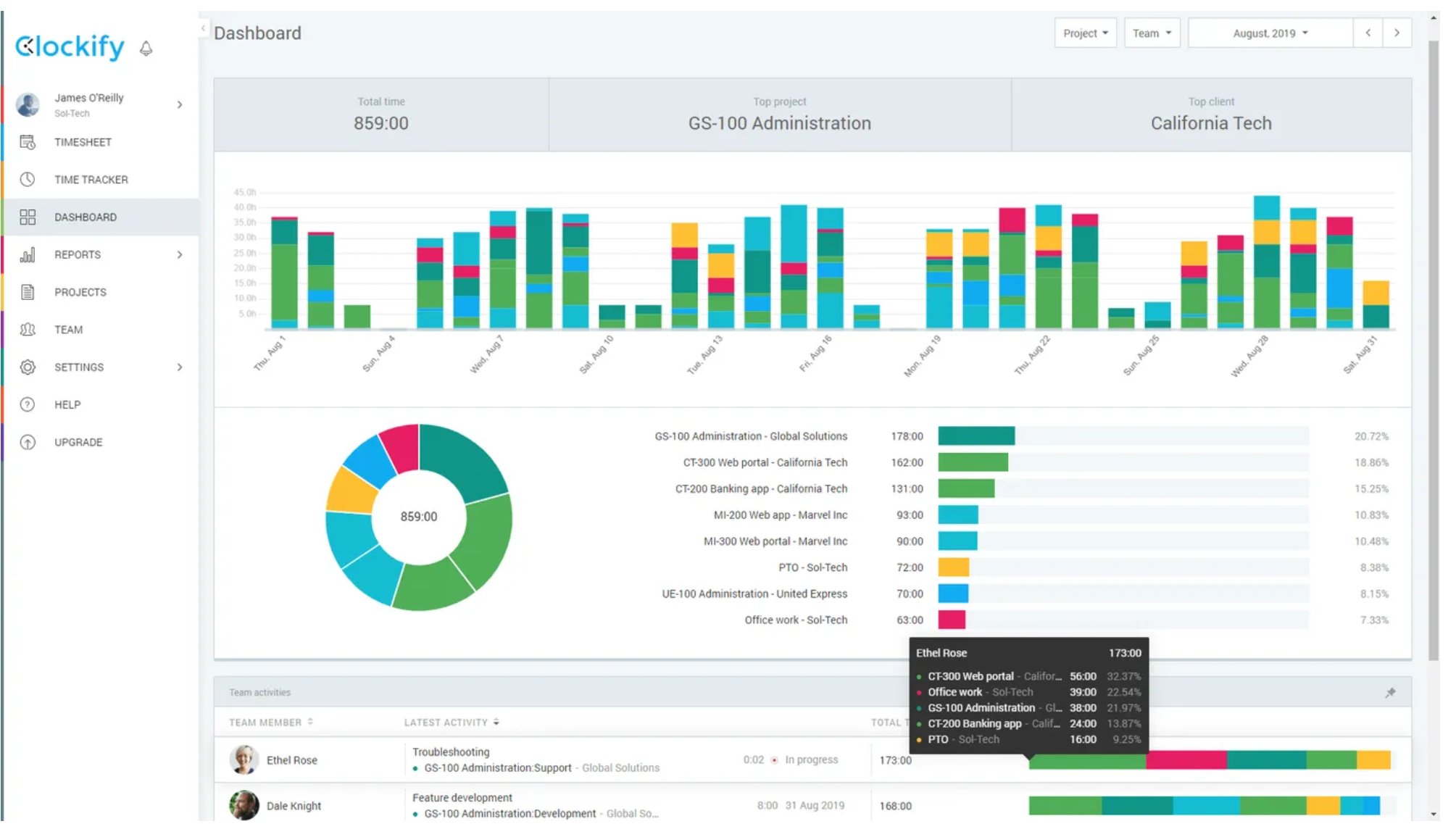This screenshot has height=837, width=1456.
Task: Click GS-100 Administration:Support project link
Action: coord(497,768)
